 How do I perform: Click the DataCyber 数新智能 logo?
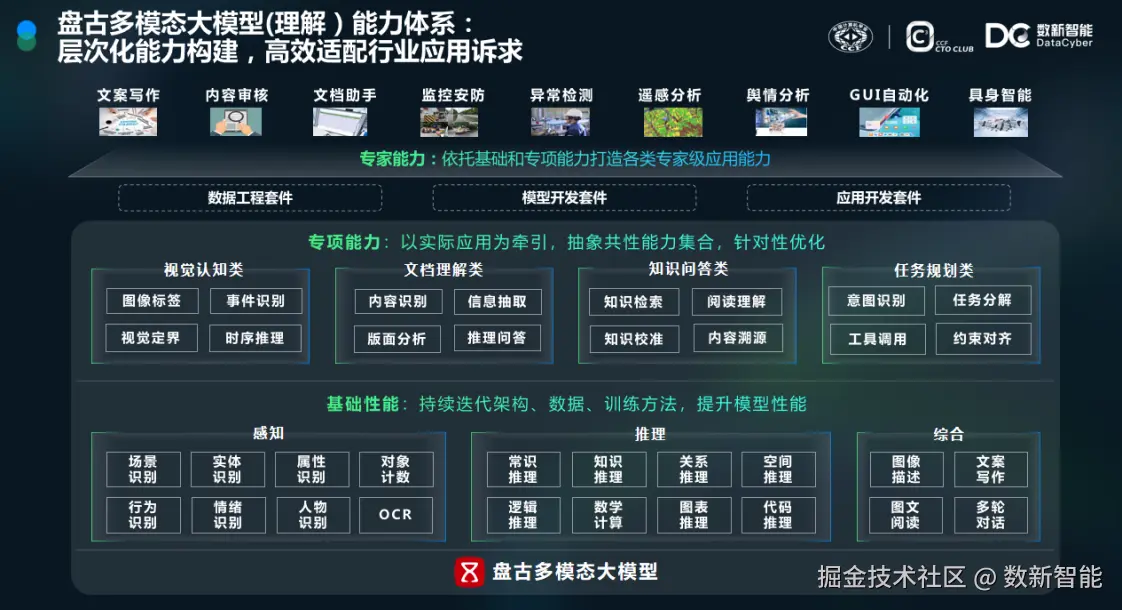pyautogui.click(x=1039, y=35)
